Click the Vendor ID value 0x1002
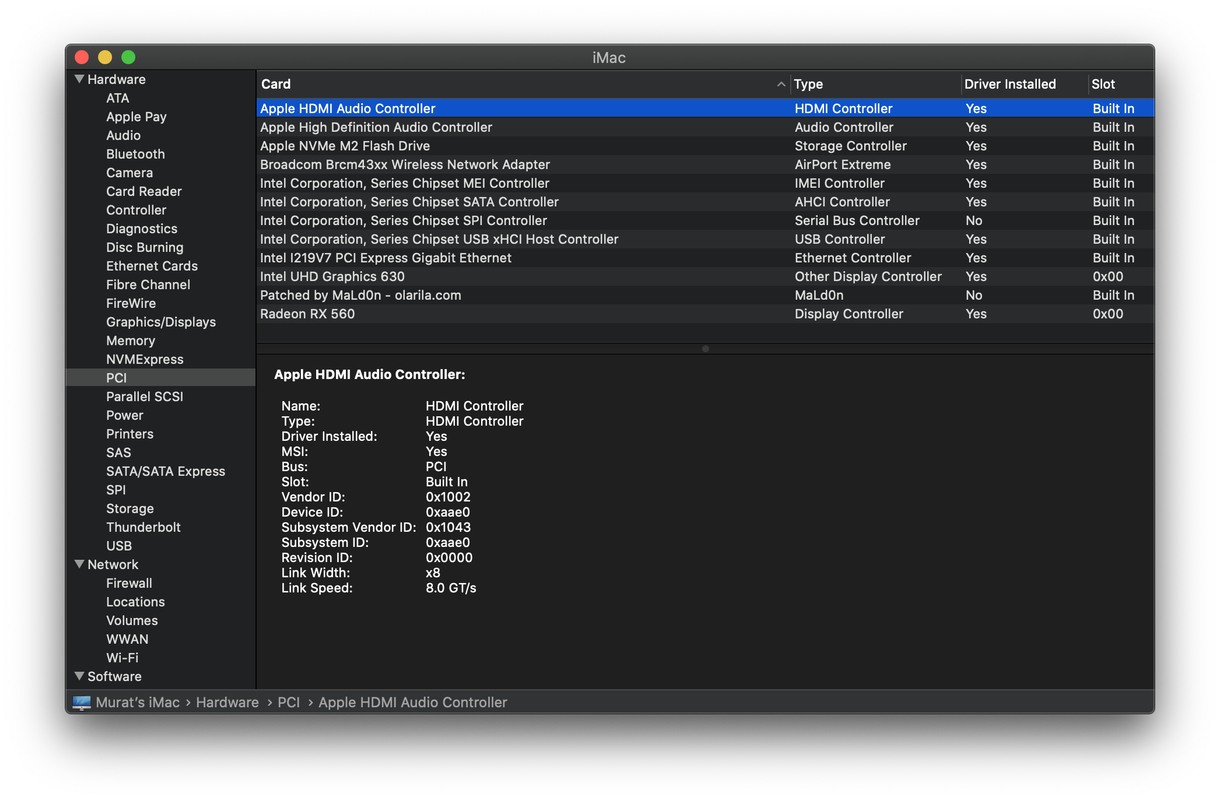Viewport: 1220px width, 800px height. pos(448,497)
